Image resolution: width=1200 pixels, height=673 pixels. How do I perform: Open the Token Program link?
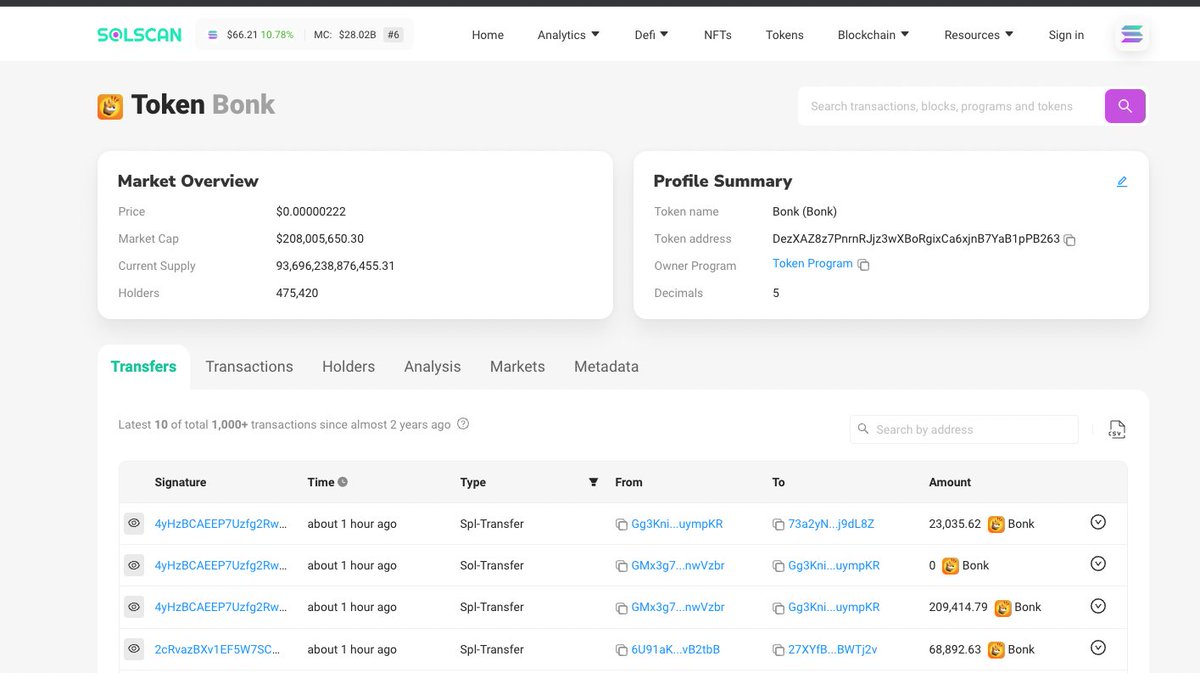coord(812,263)
